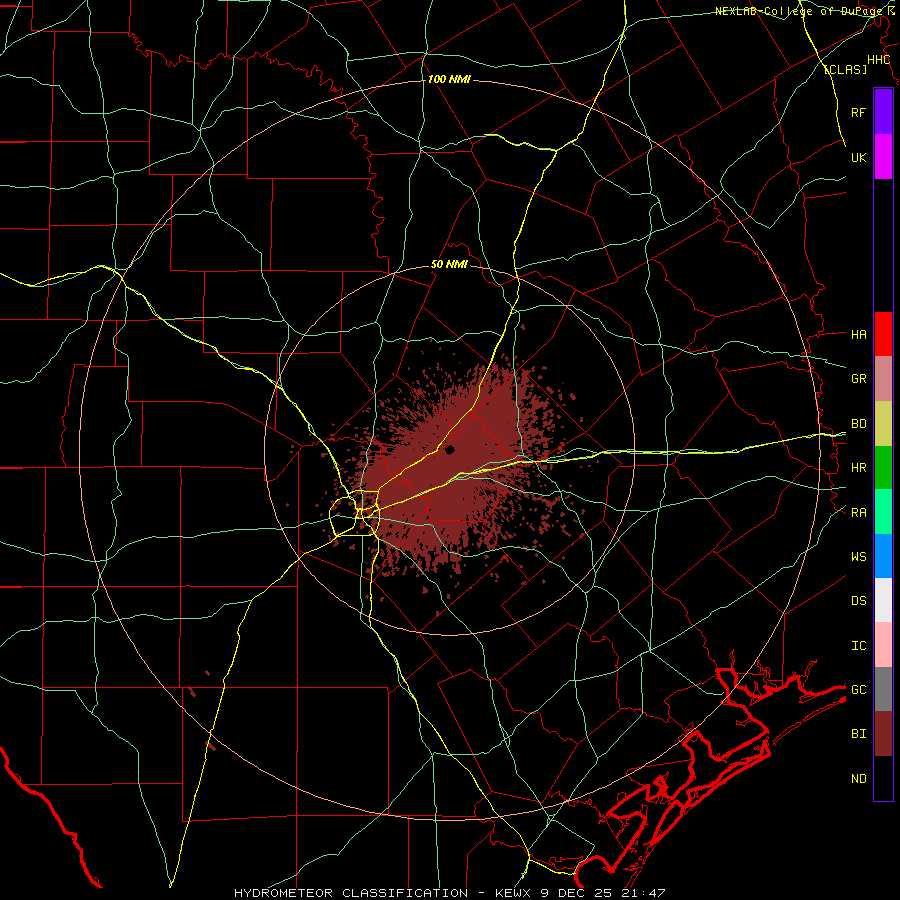Click the Hydrometeor Classification KEWX timestamp caption
Screen dimensions: 900x900
pyautogui.click(x=449, y=893)
